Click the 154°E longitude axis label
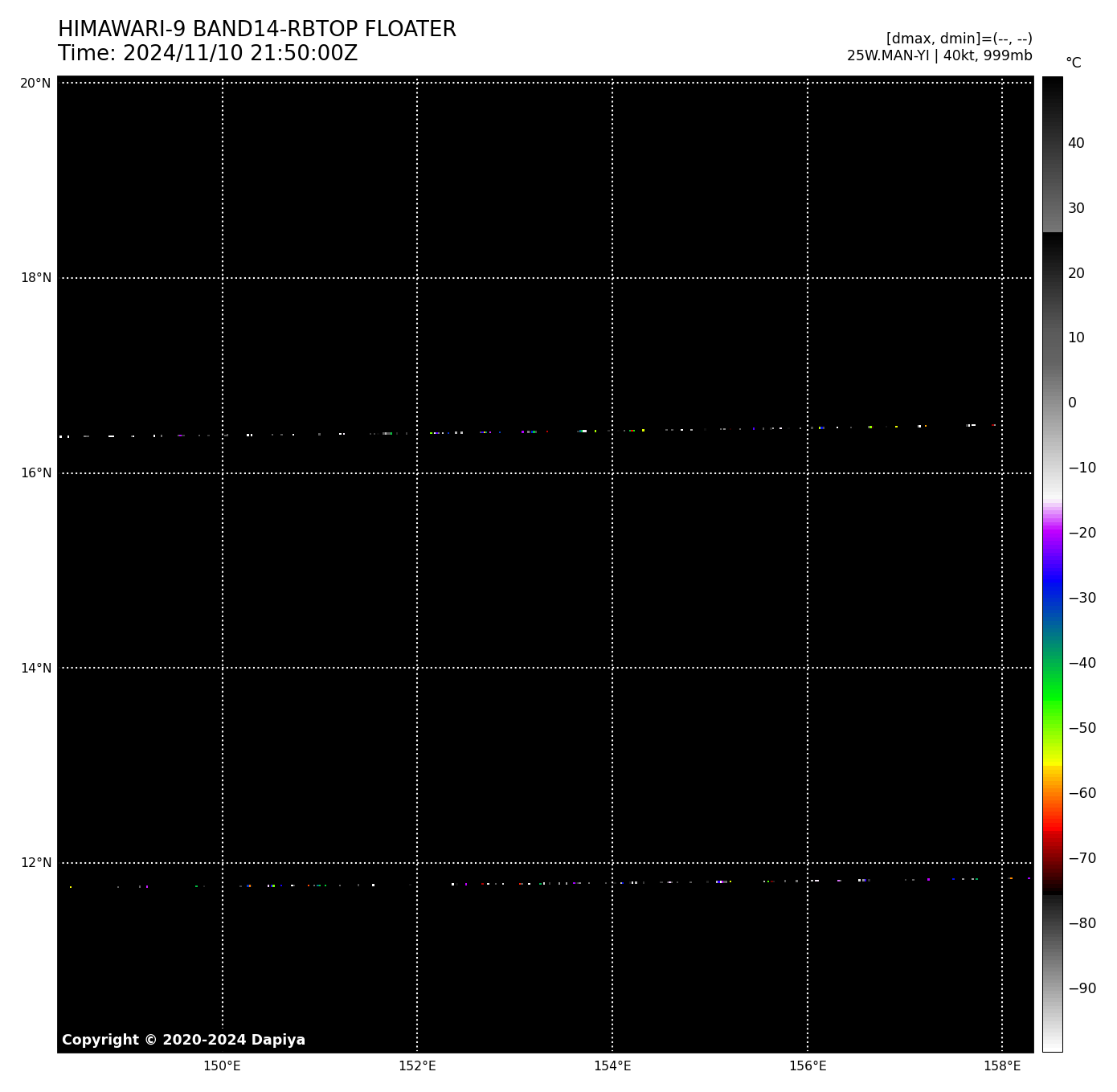Image resolution: width=1117 pixels, height=1092 pixels. (612, 1066)
